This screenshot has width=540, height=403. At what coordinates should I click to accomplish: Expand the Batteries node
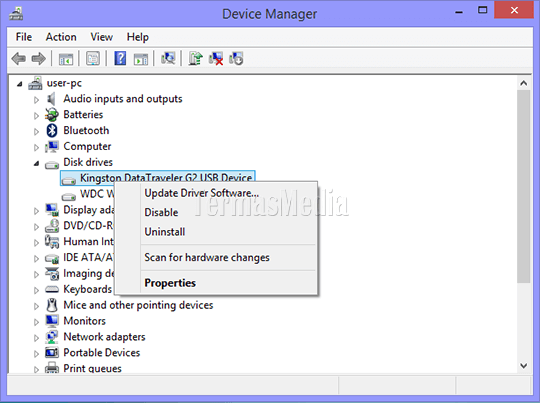(36, 116)
